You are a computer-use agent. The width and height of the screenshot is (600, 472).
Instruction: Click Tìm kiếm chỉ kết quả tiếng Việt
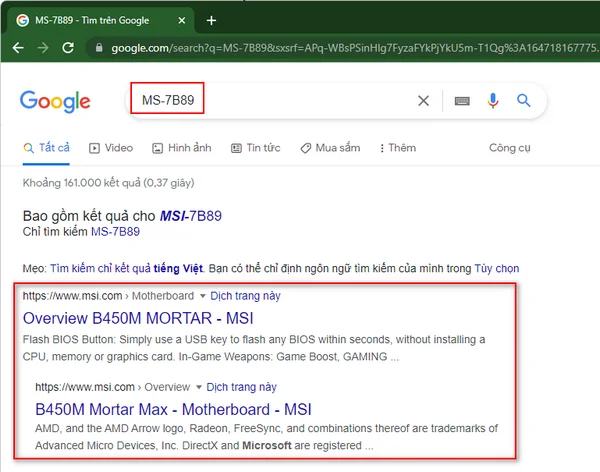point(127,268)
